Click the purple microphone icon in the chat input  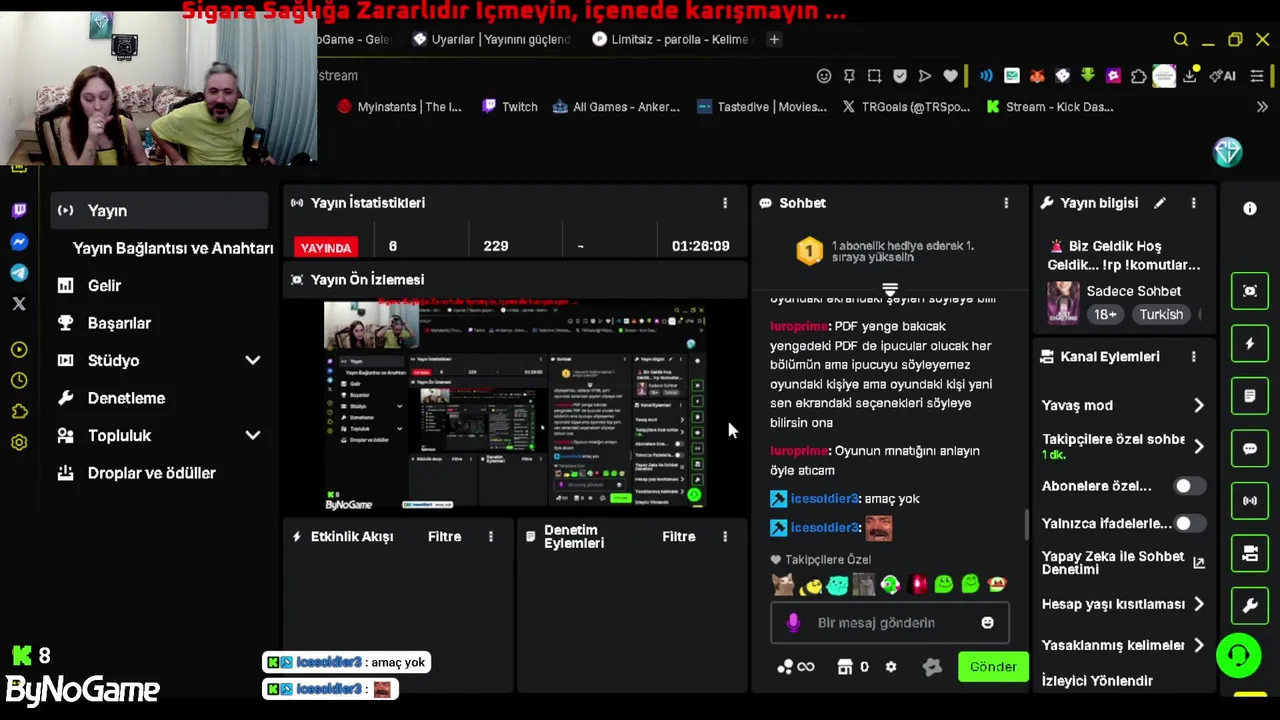[793, 623]
